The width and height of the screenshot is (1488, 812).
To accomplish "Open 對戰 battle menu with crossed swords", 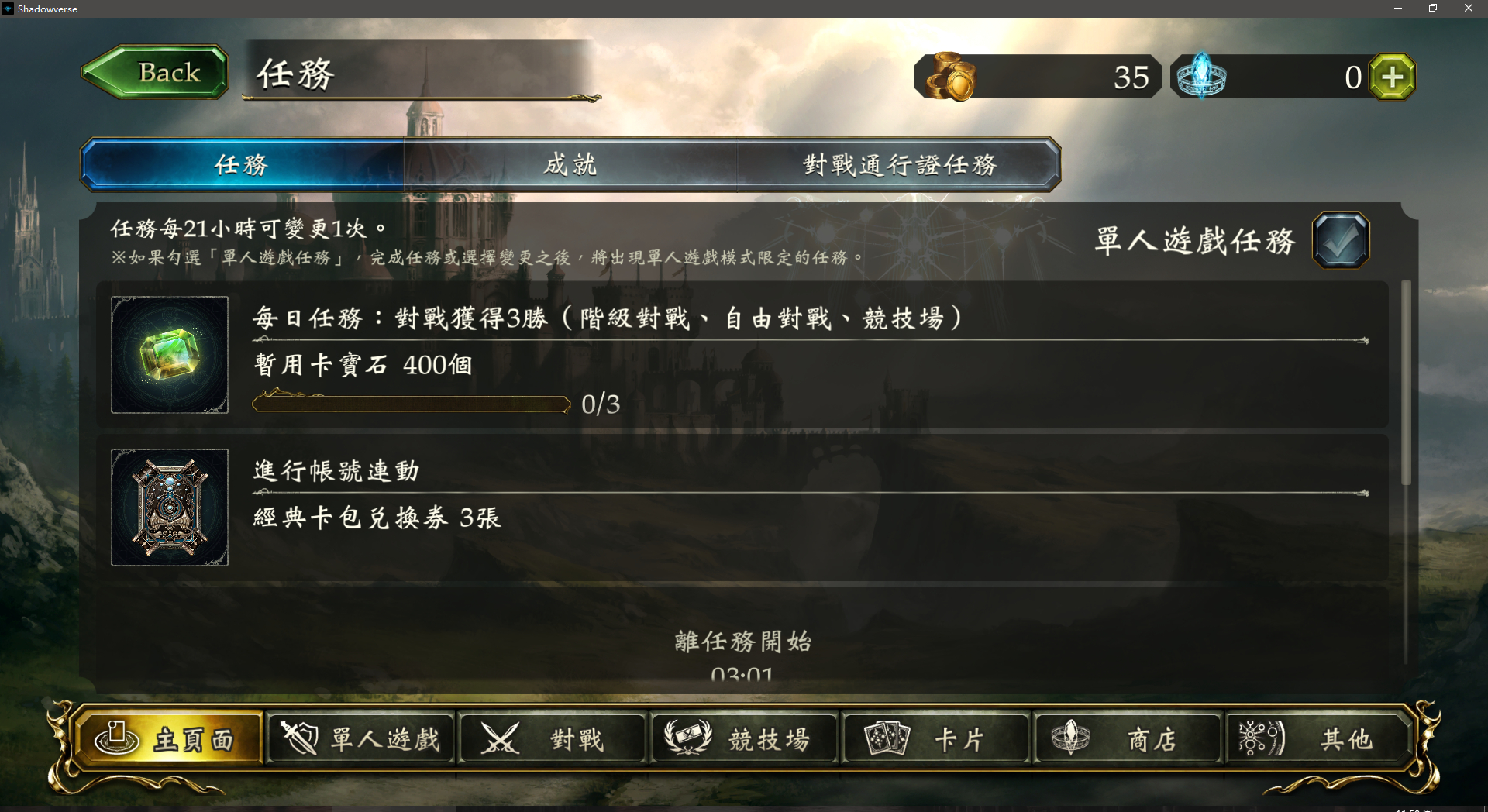I will tap(553, 738).
